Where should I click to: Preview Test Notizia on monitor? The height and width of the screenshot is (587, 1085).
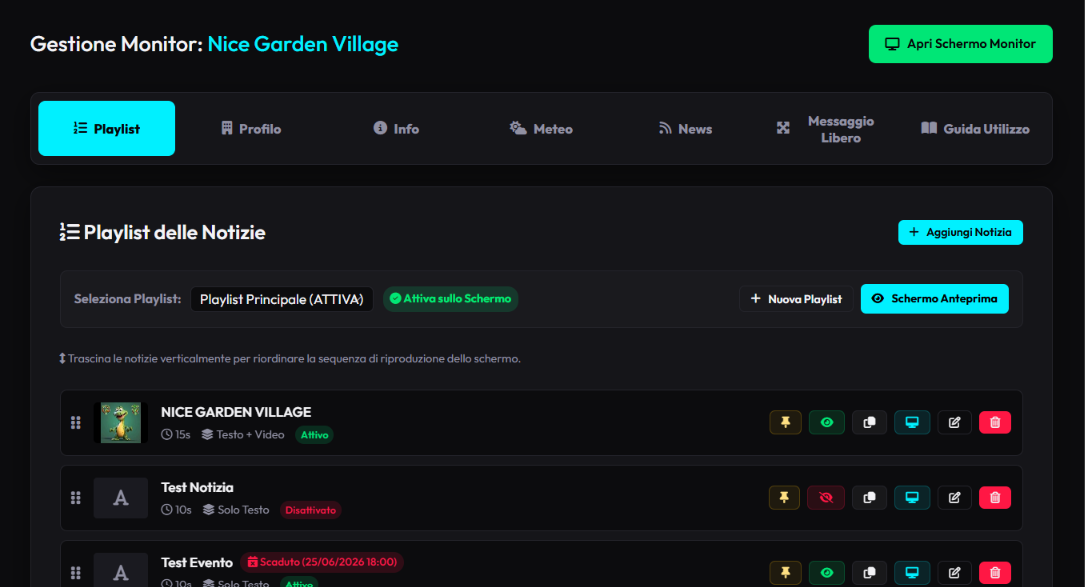(x=912, y=498)
